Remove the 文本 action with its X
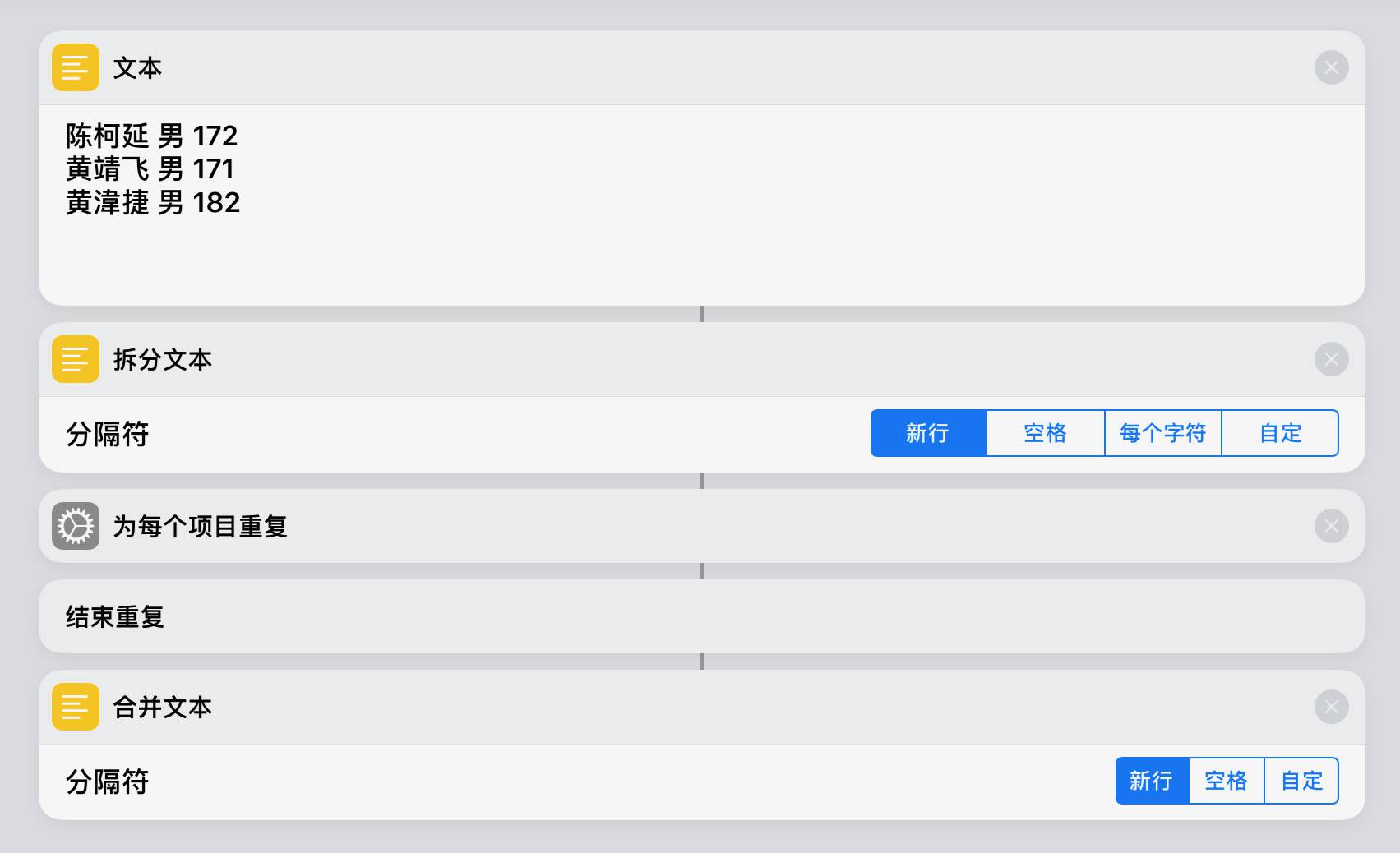This screenshot has height=853, width=1400. click(x=1331, y=67)
